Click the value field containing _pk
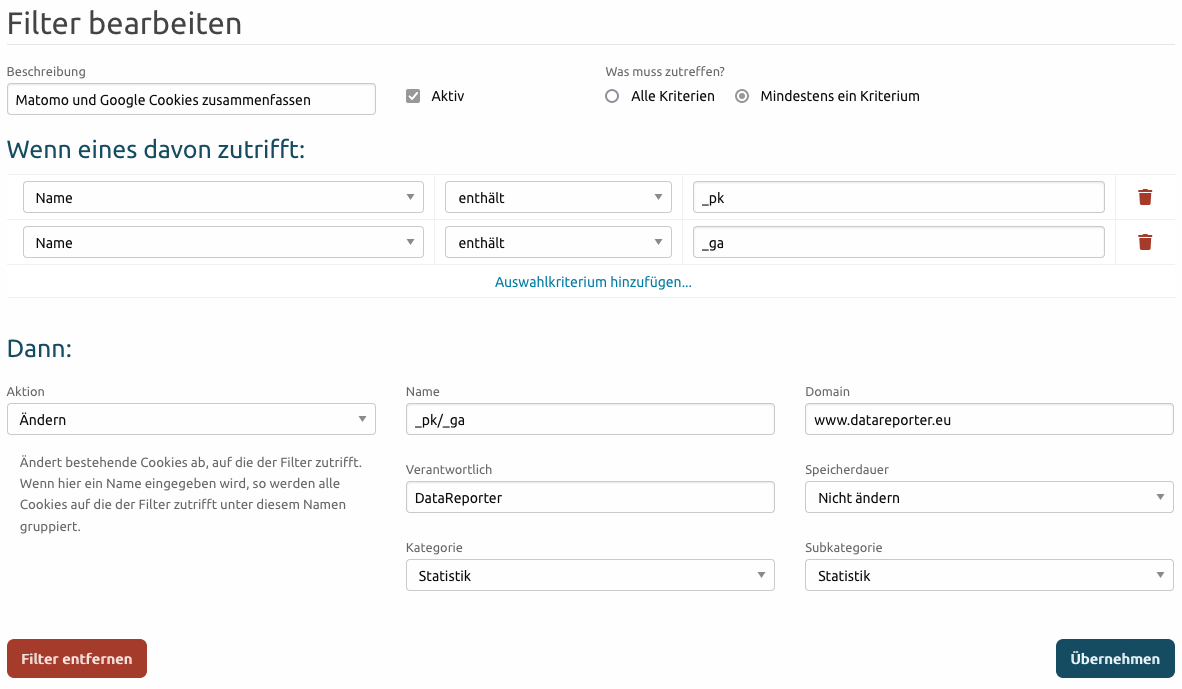Image resolution: width=1182 pixels, height=689 pixels. click(x=899, y=198)
